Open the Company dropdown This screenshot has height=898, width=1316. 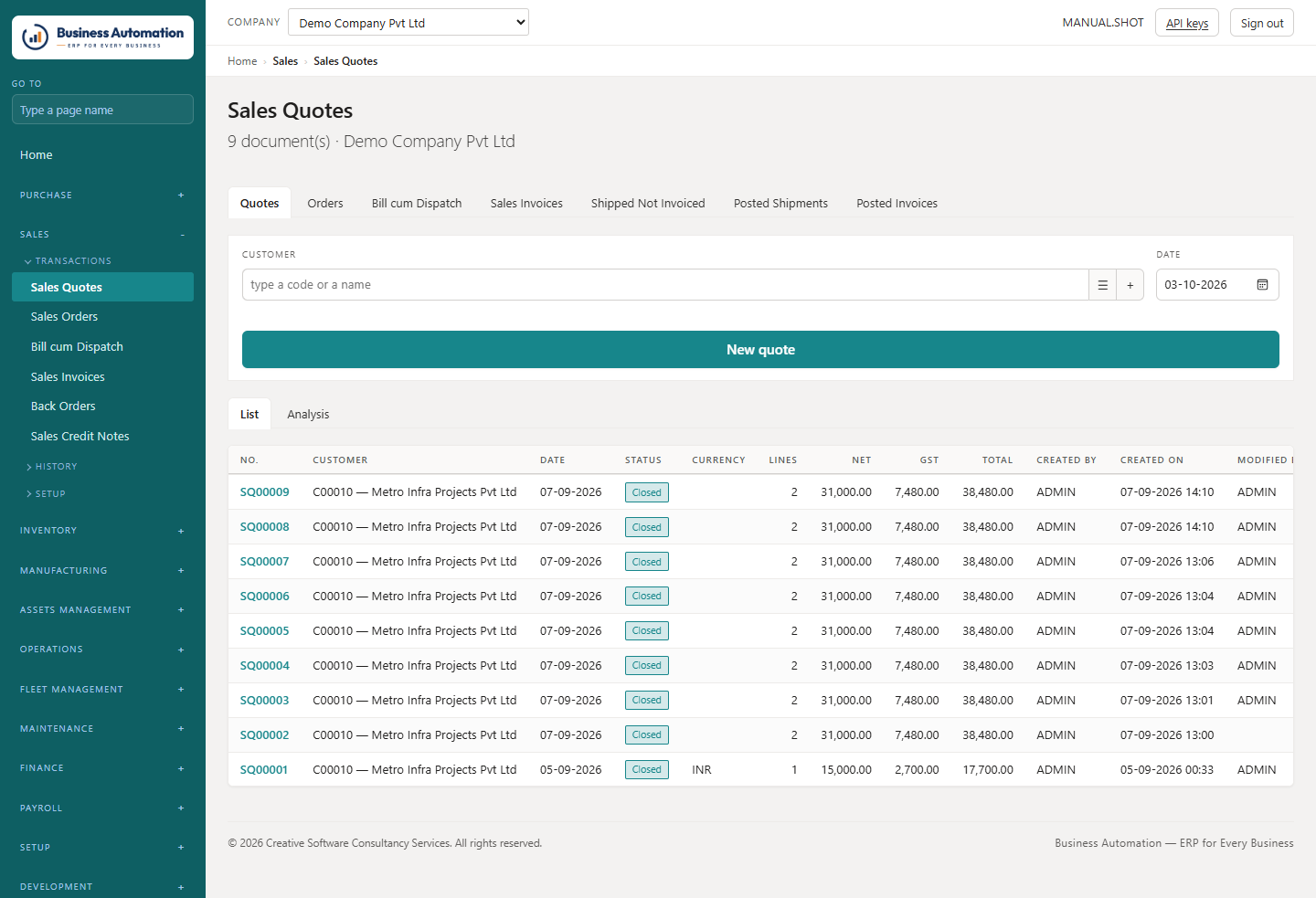(x=409, y=23)
